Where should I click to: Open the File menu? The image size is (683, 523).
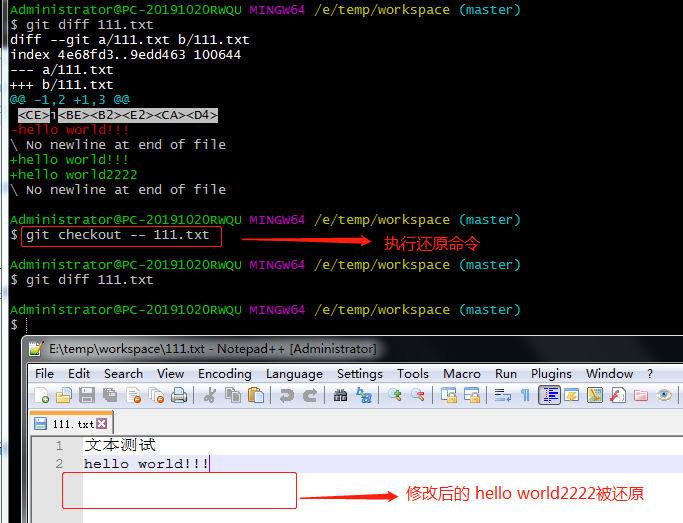[x=44, y=374]
